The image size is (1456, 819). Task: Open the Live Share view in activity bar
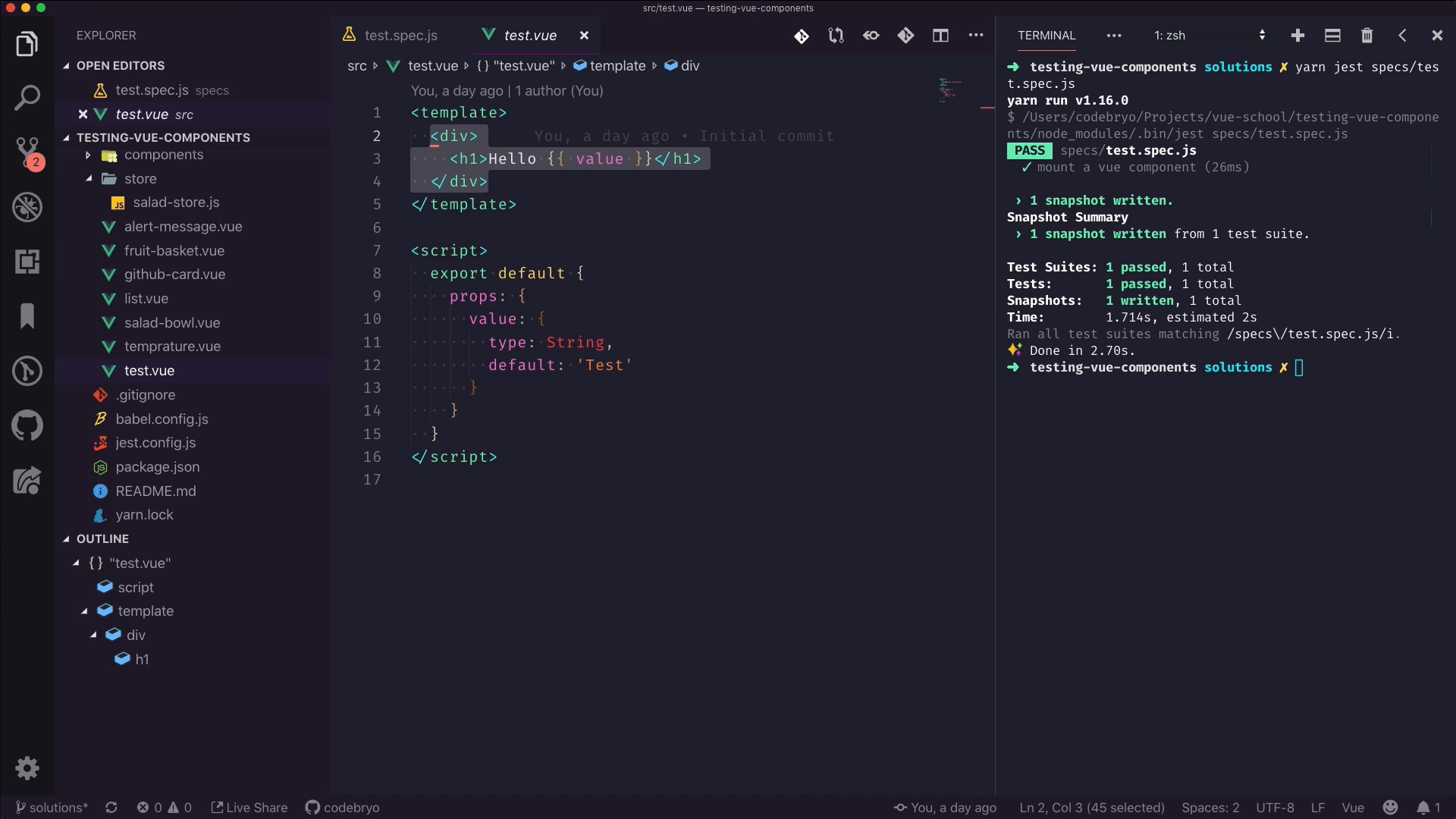(27, 480)
